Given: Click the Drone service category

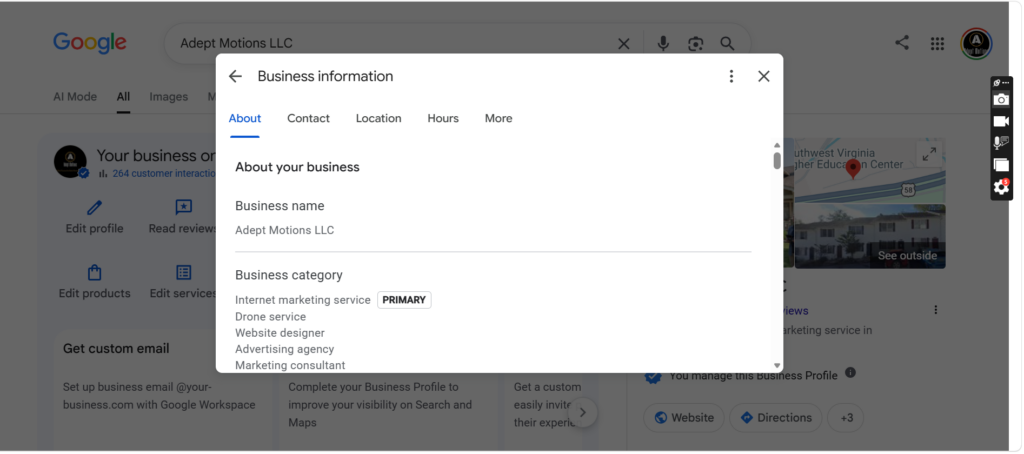Looking at the screenshot, I should click(270, 317).
